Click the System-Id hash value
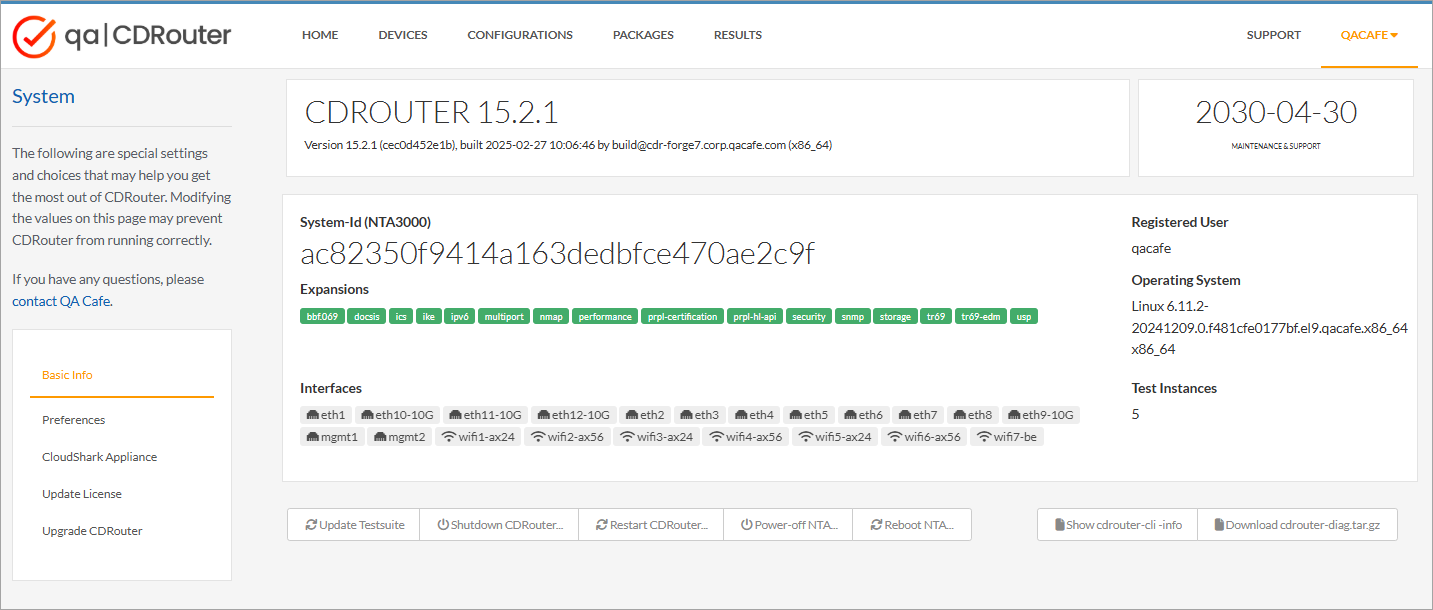This screenshot has height=610, width=1433. tap(557, 254)
